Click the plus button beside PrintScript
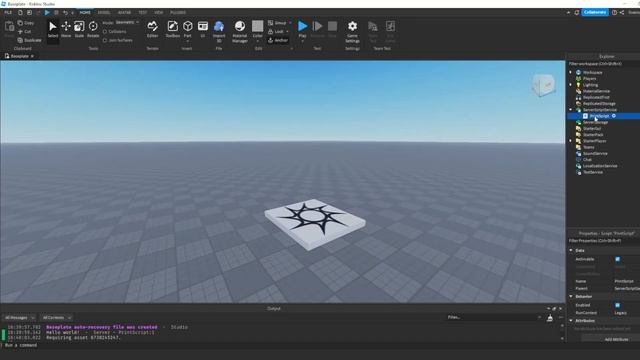Screen dimensions: 640x360 pos(614,116)
